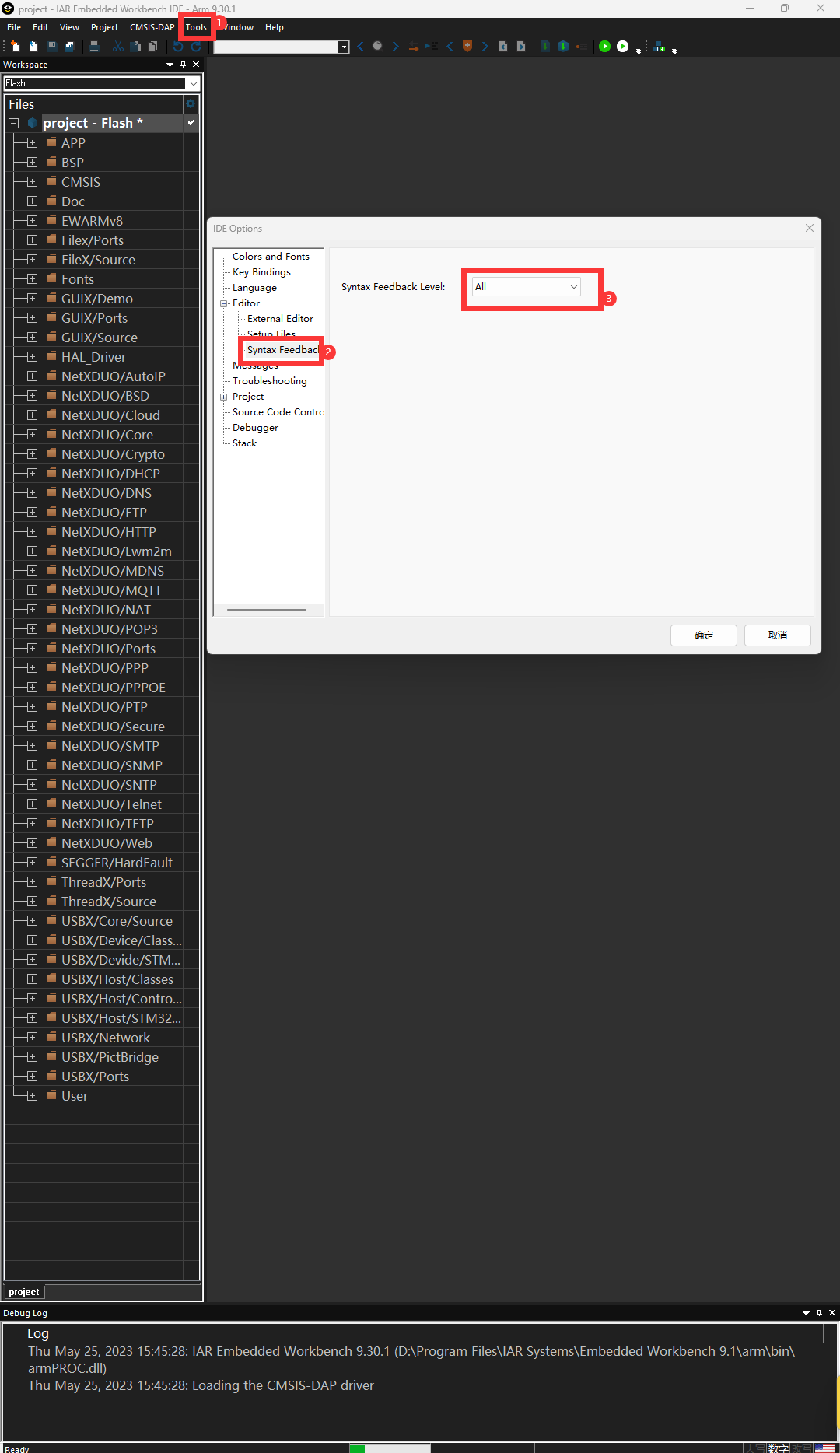Start Download and Debug with green play
This screenshot has width=840, height=1453.
pyautogui.click(x=604, y=47)
